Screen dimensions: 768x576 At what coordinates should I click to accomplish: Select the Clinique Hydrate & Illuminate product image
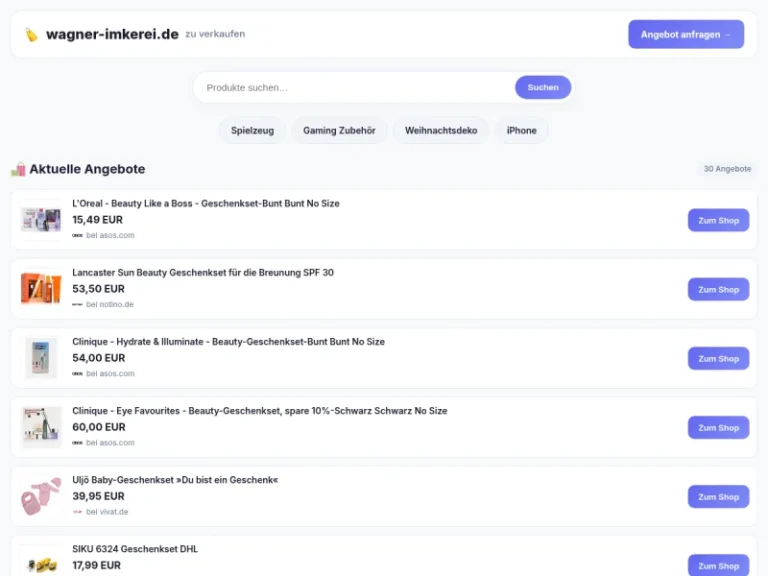(41, 358)
